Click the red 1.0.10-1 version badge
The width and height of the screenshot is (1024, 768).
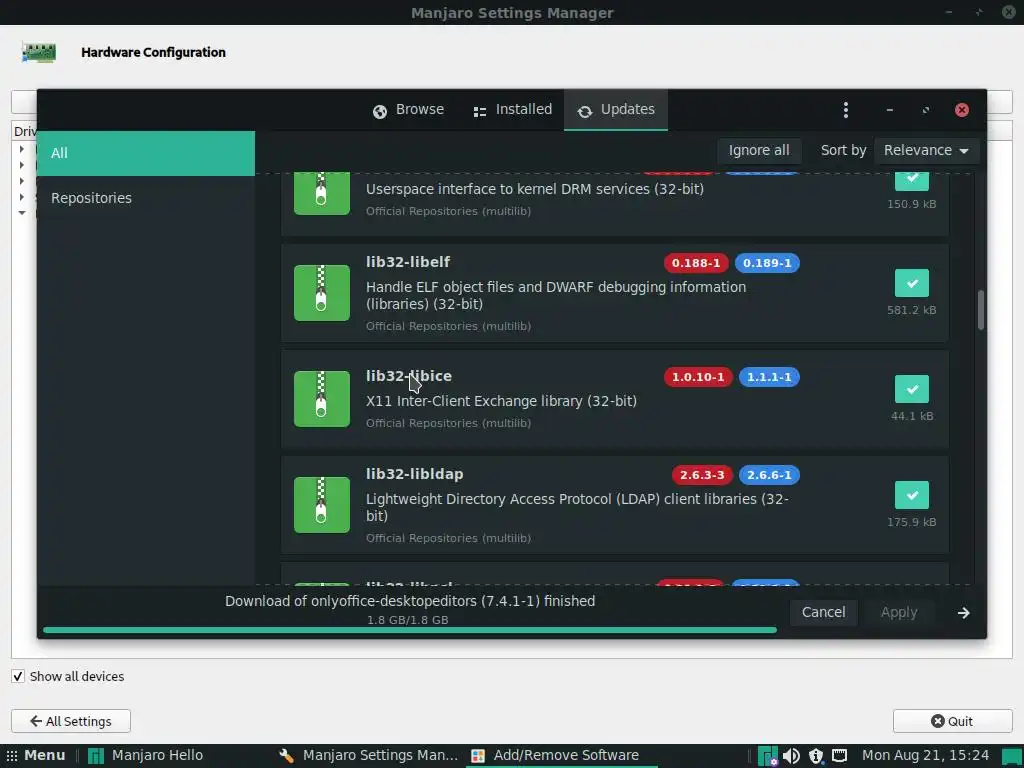tap(698, 377)
